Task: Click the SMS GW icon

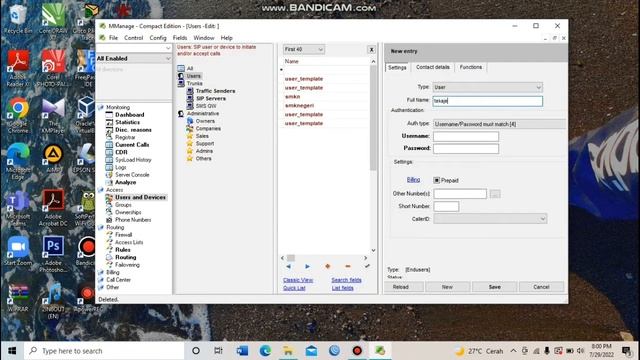Action: [x=190, y=106]
